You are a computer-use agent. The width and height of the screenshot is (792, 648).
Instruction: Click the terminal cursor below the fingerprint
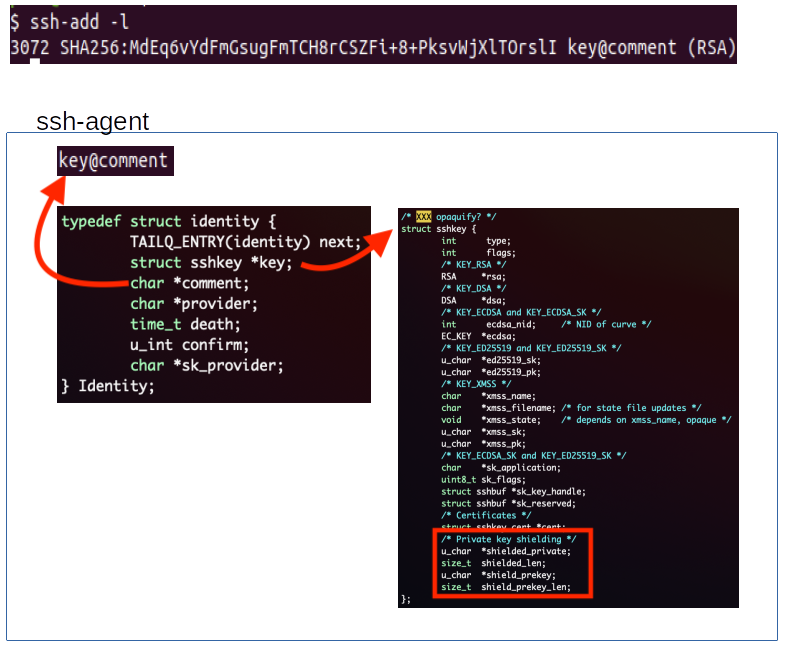pyautogui.click(x=35, y=61)
